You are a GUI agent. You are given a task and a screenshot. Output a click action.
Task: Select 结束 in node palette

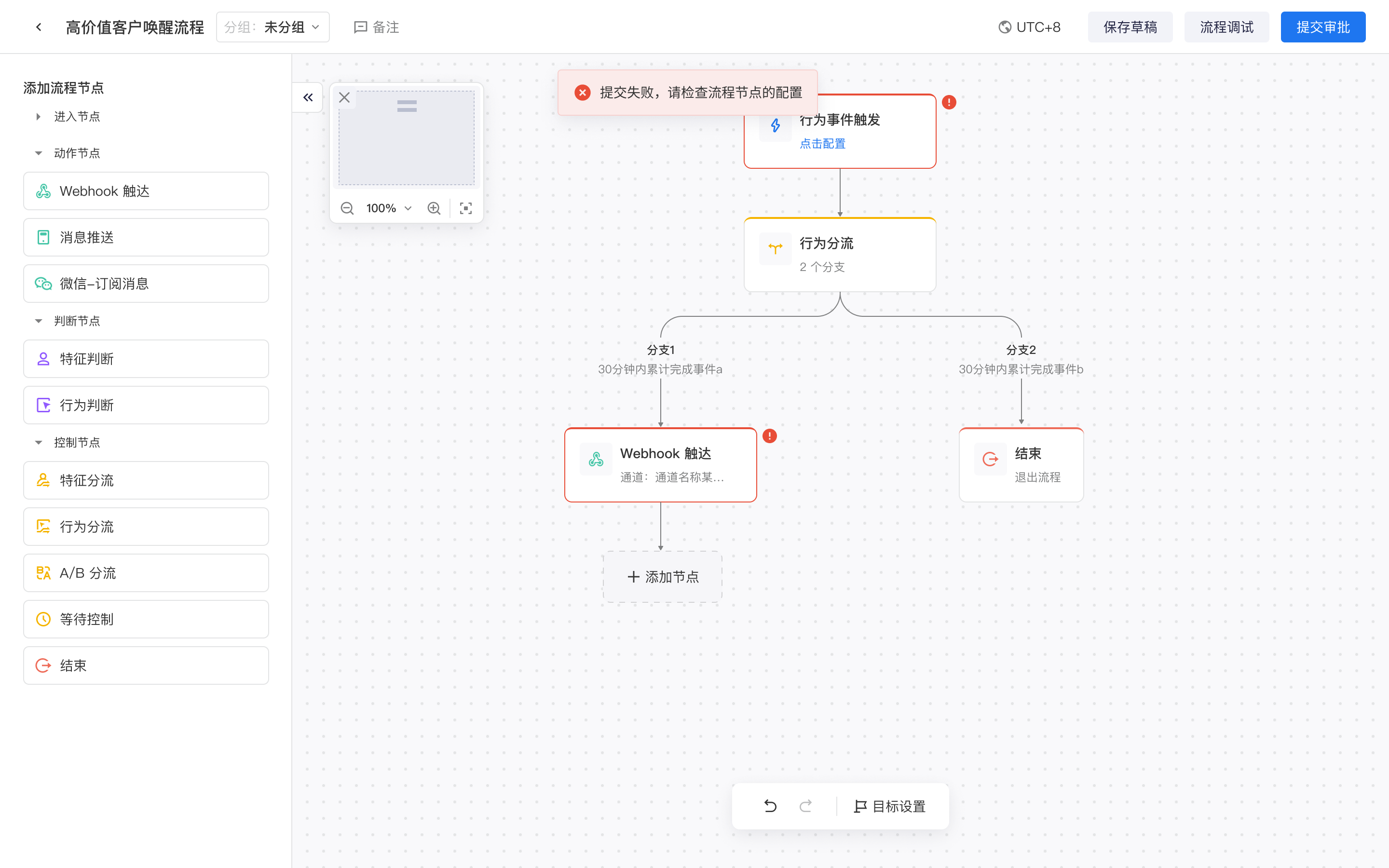[x=146, y=665]
